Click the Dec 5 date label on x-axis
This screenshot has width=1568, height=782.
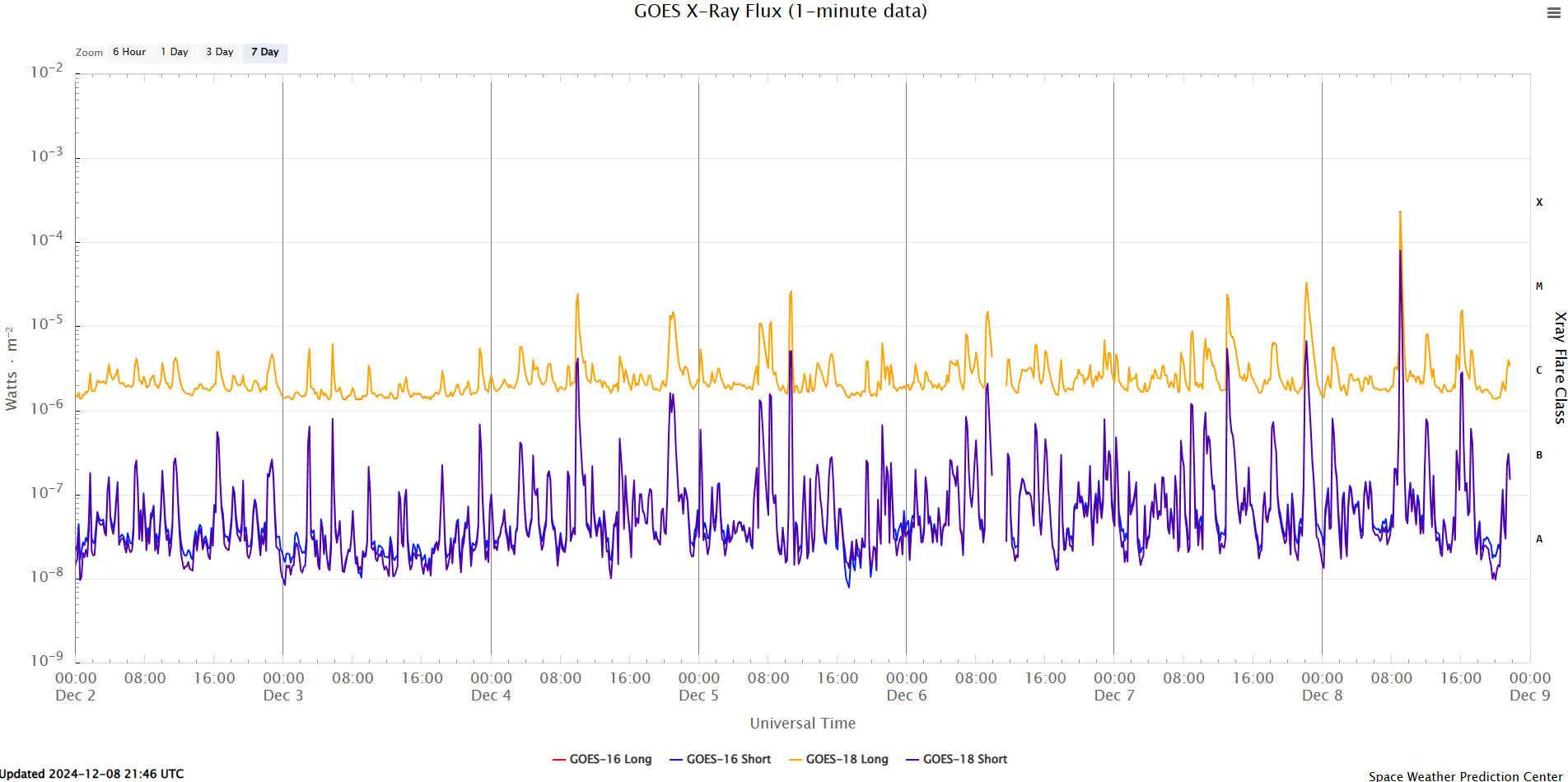698,696
